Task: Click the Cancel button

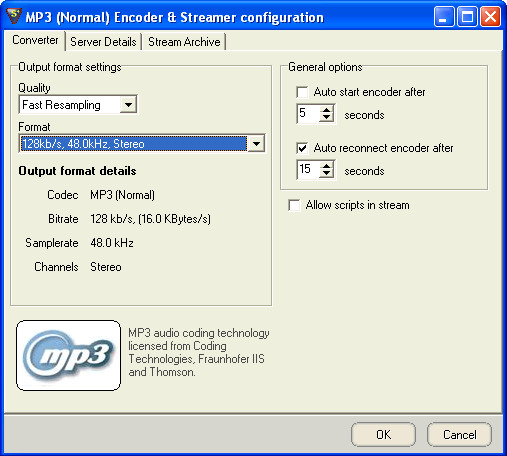Action: click(x=459, y=434)
